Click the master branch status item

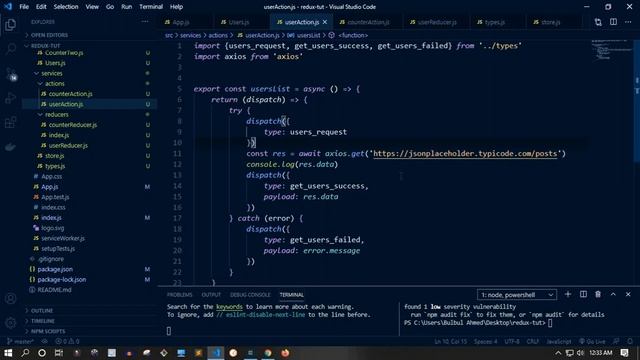[20, 341]
